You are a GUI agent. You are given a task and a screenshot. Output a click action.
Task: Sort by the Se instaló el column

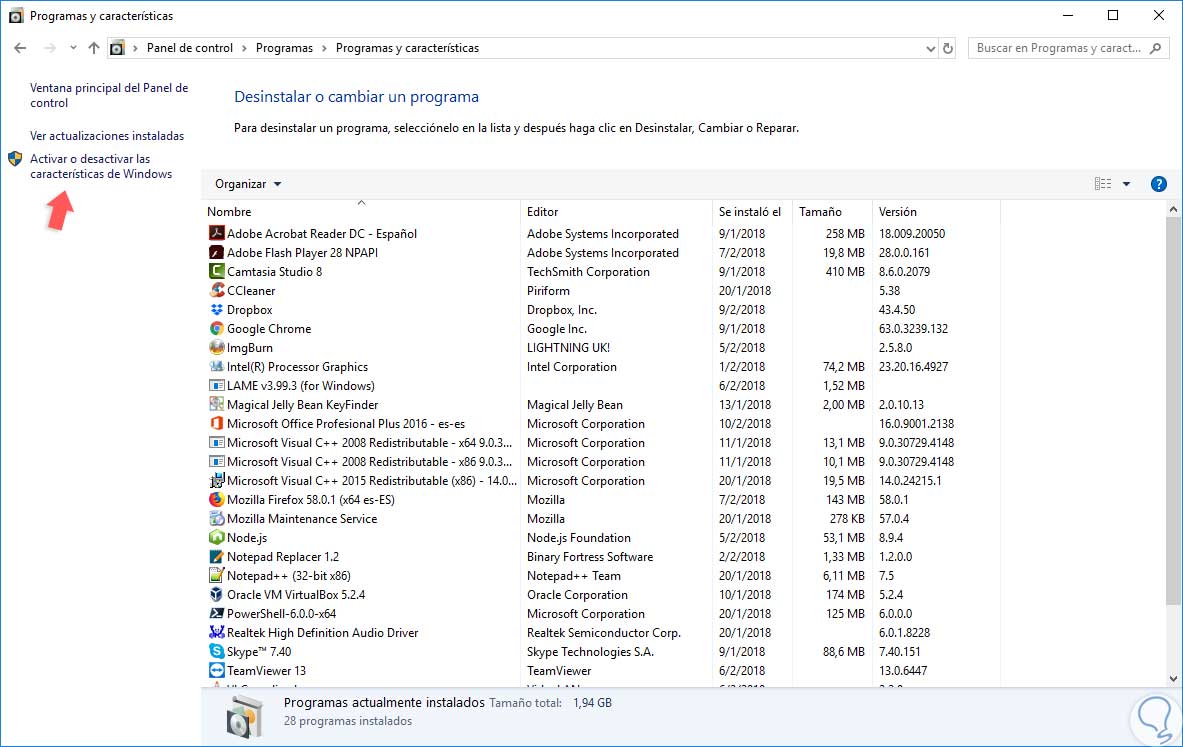click(x=752, y=211)
